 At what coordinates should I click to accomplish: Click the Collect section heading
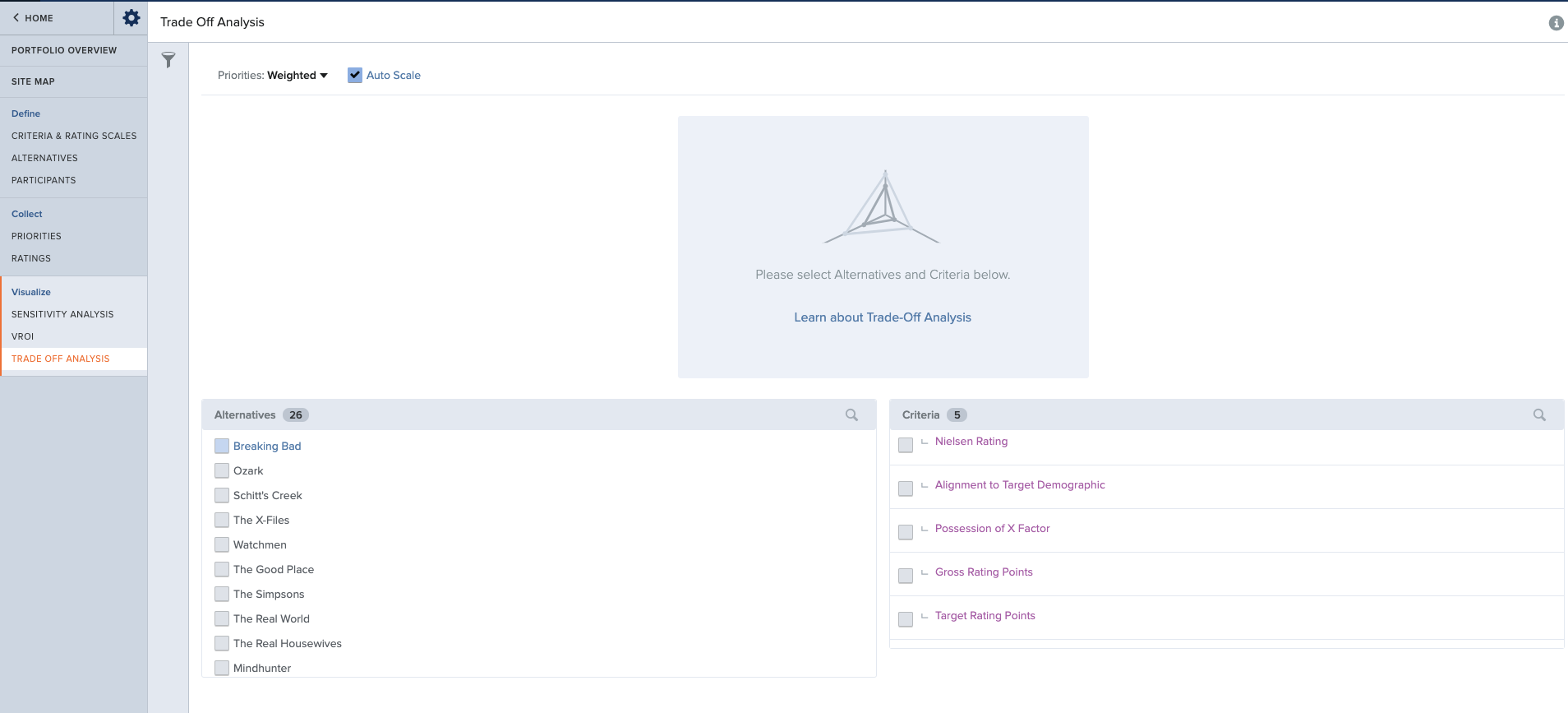tap(27, 214)
